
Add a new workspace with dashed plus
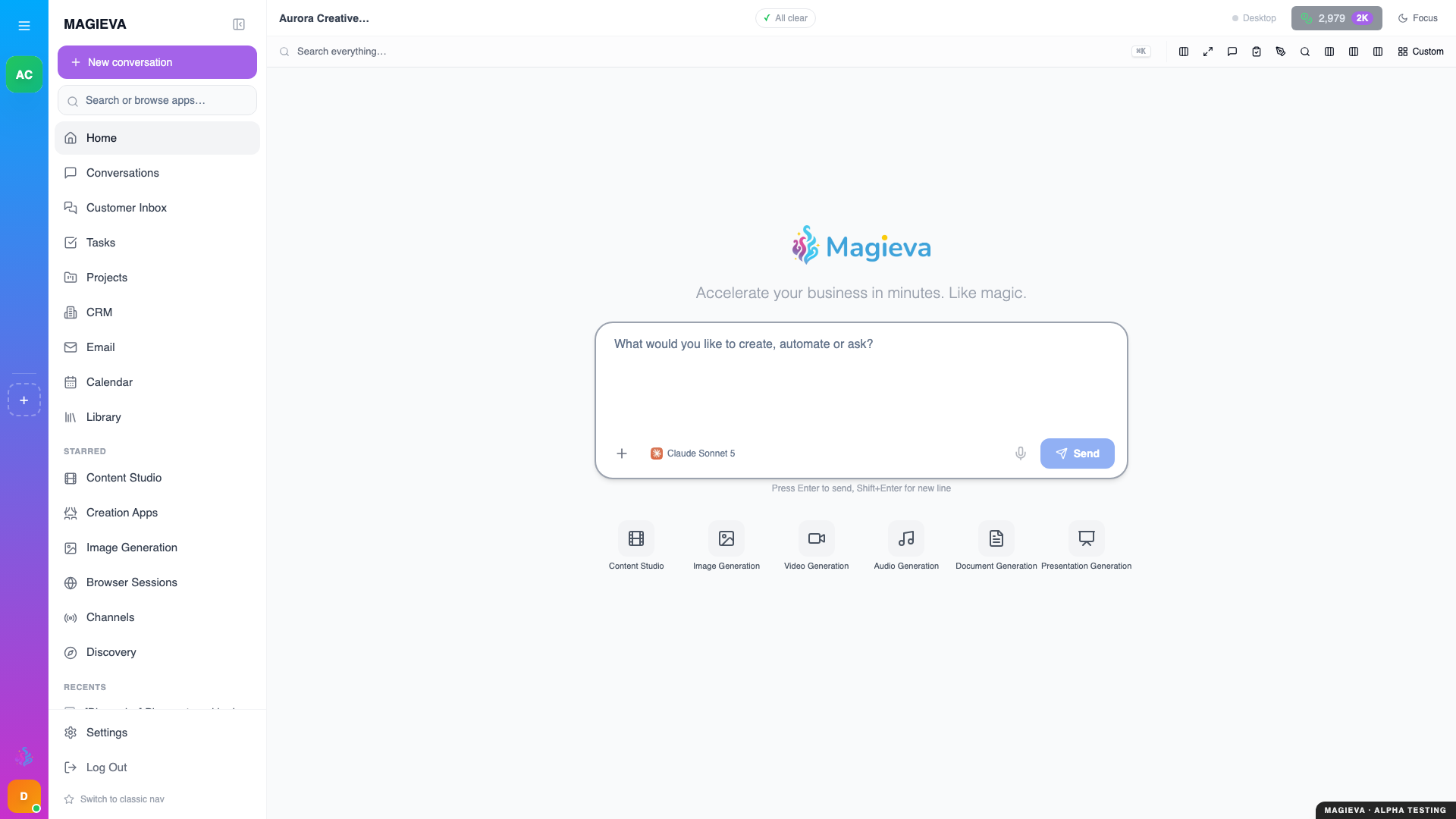pos(24,400)
